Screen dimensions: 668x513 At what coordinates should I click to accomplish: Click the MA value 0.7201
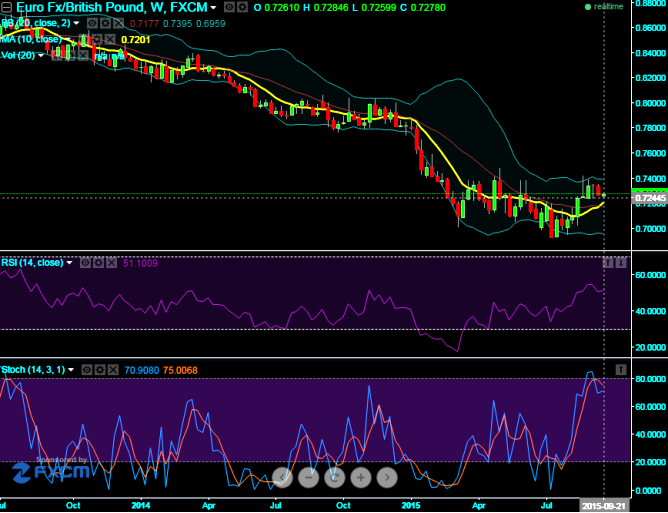135,40
